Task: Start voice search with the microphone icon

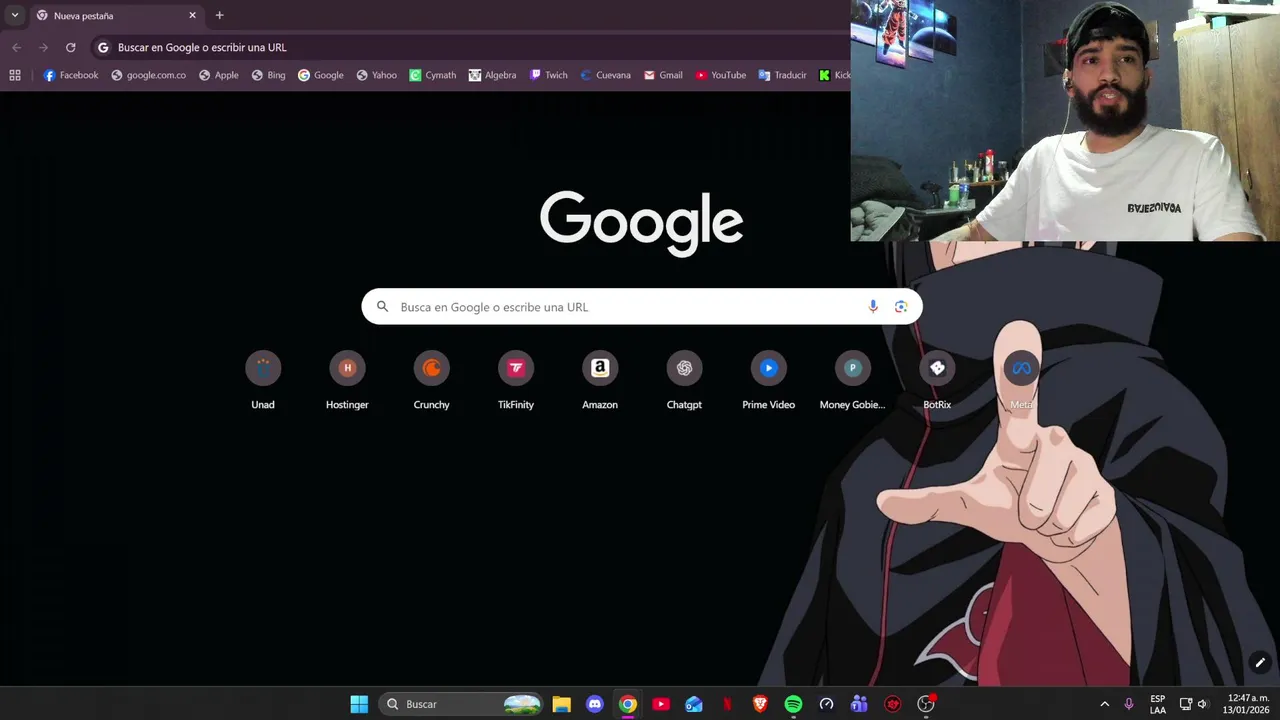Action: point(873,307)
